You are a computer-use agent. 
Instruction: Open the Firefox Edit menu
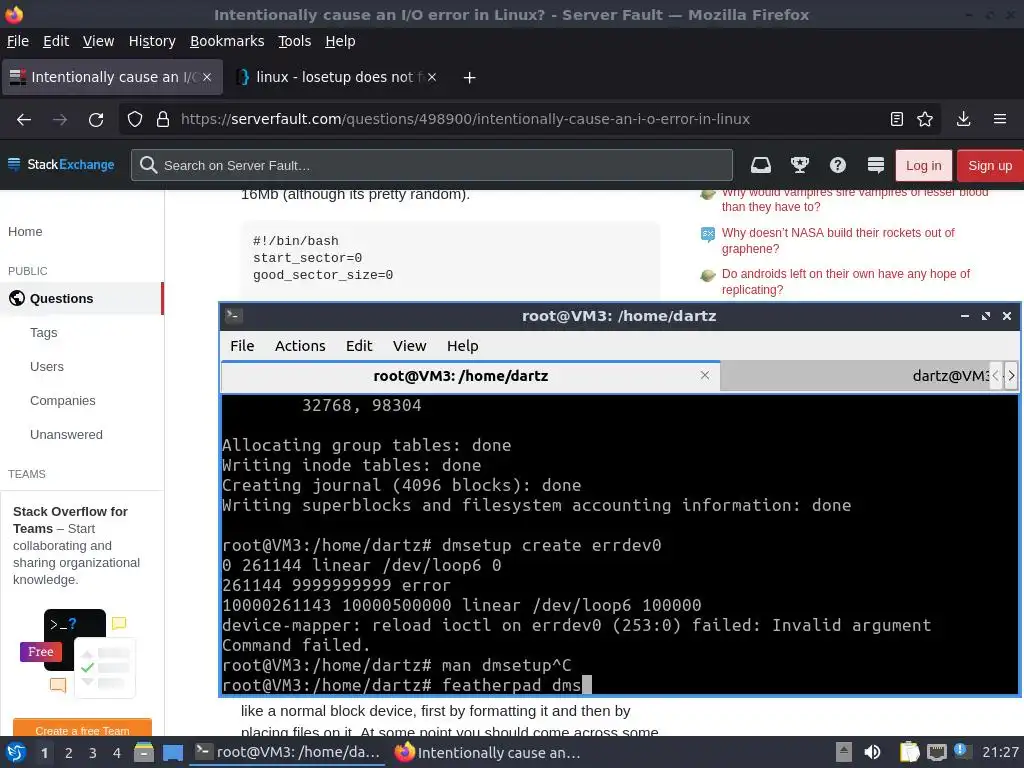pos(56,41)
